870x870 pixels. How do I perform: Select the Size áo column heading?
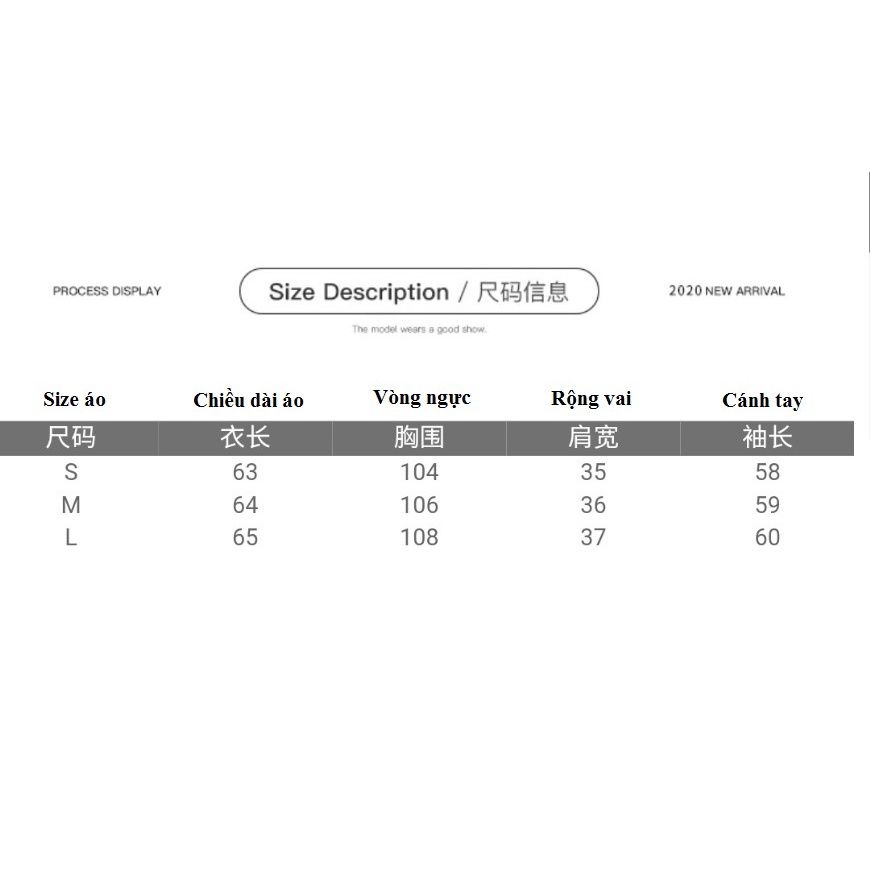coord(74,399)
